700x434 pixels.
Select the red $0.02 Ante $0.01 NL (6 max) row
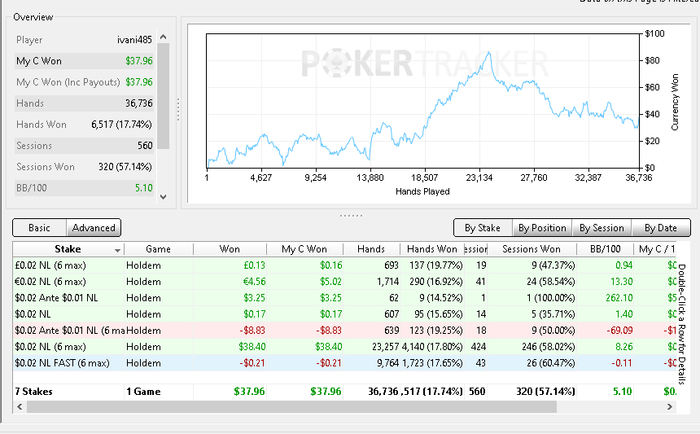345,330
